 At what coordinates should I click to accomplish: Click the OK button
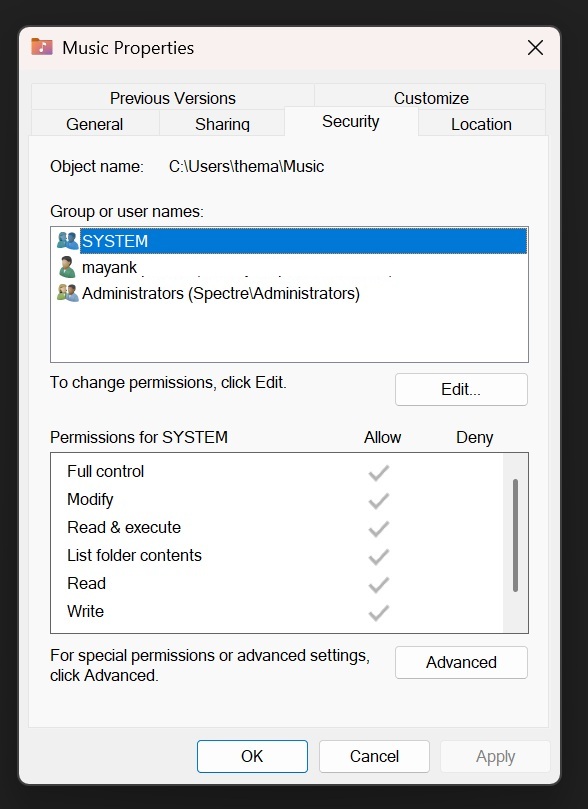pyautogui.click(x=251, y=756)
